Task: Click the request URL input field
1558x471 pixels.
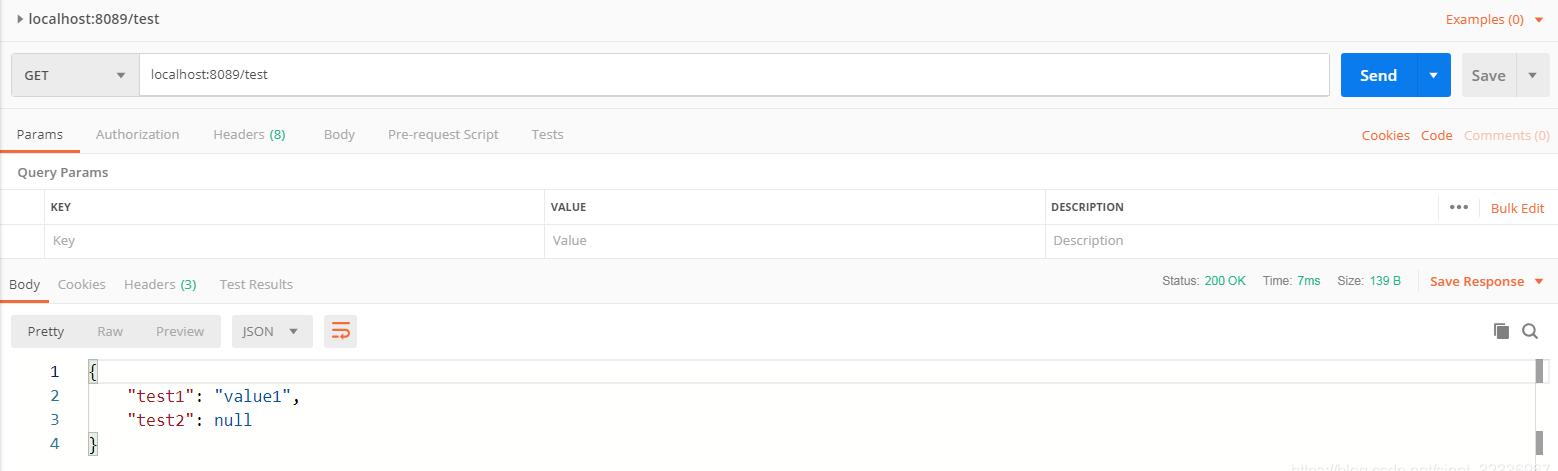Action: 733,75
